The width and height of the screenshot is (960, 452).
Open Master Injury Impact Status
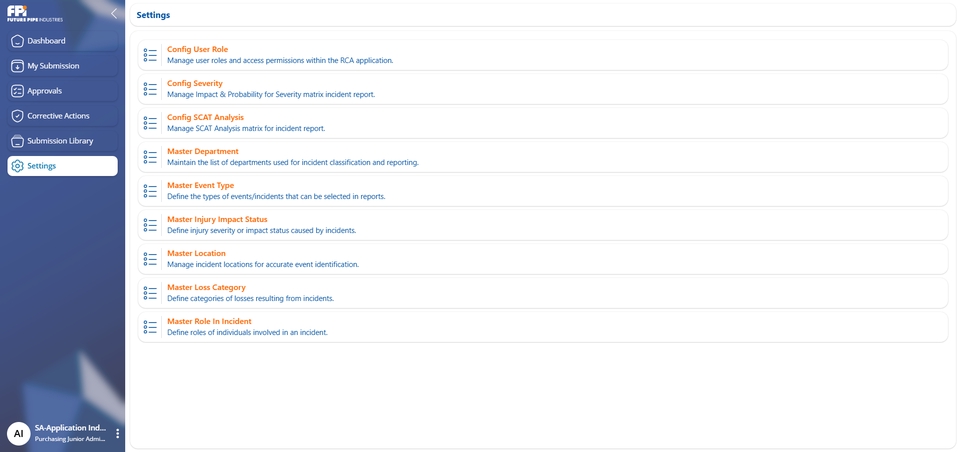[x=217, y=220]
